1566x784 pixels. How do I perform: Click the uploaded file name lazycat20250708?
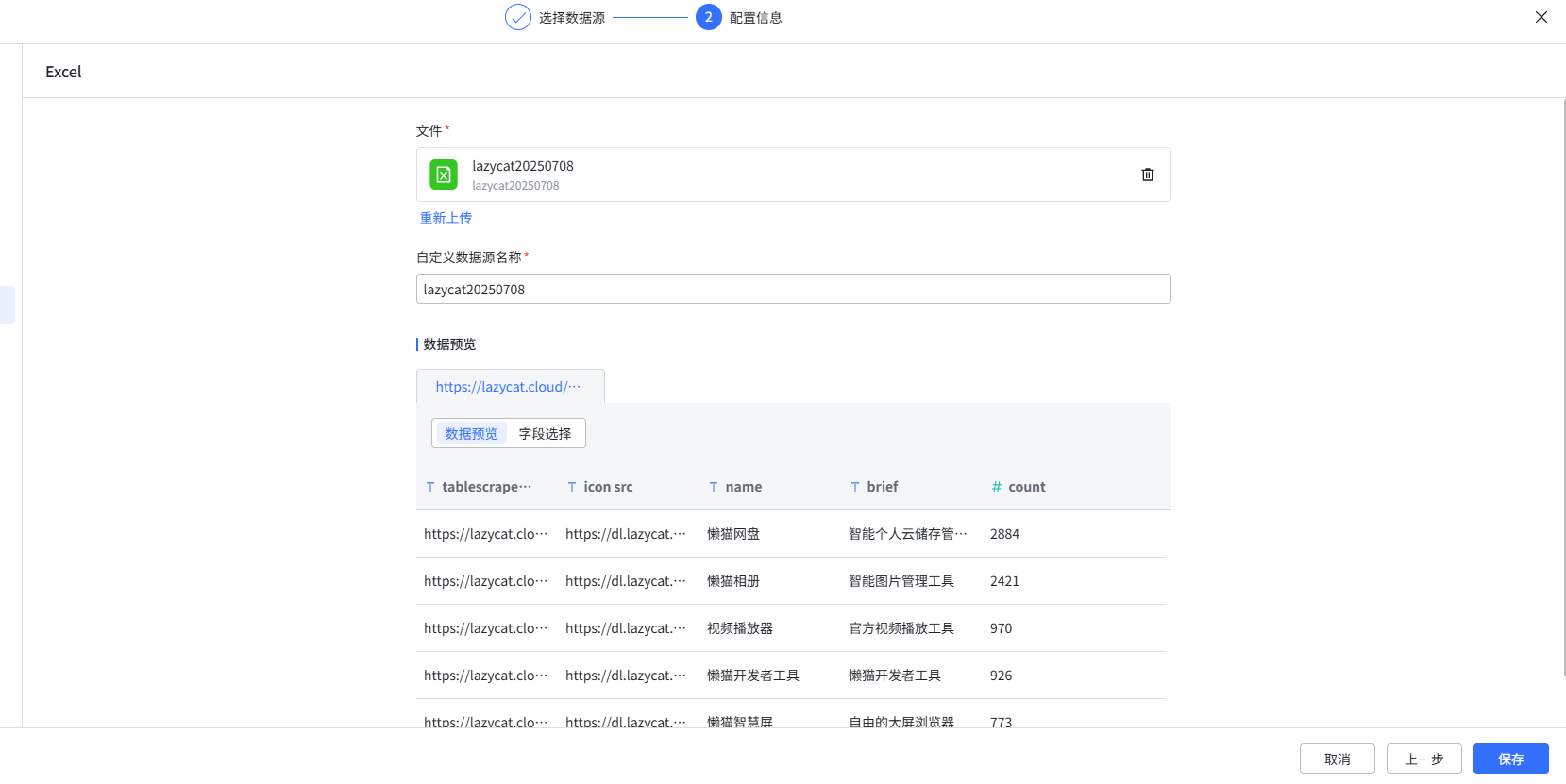523,166
